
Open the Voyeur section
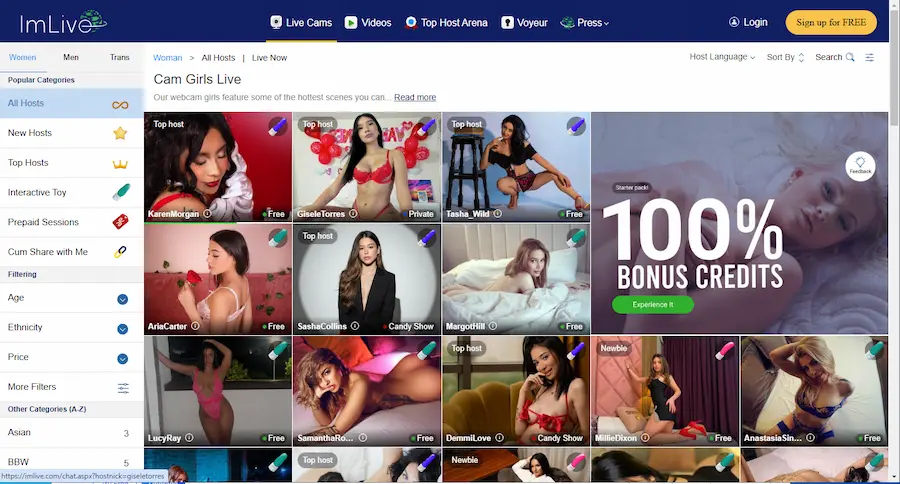coord(525,22)
